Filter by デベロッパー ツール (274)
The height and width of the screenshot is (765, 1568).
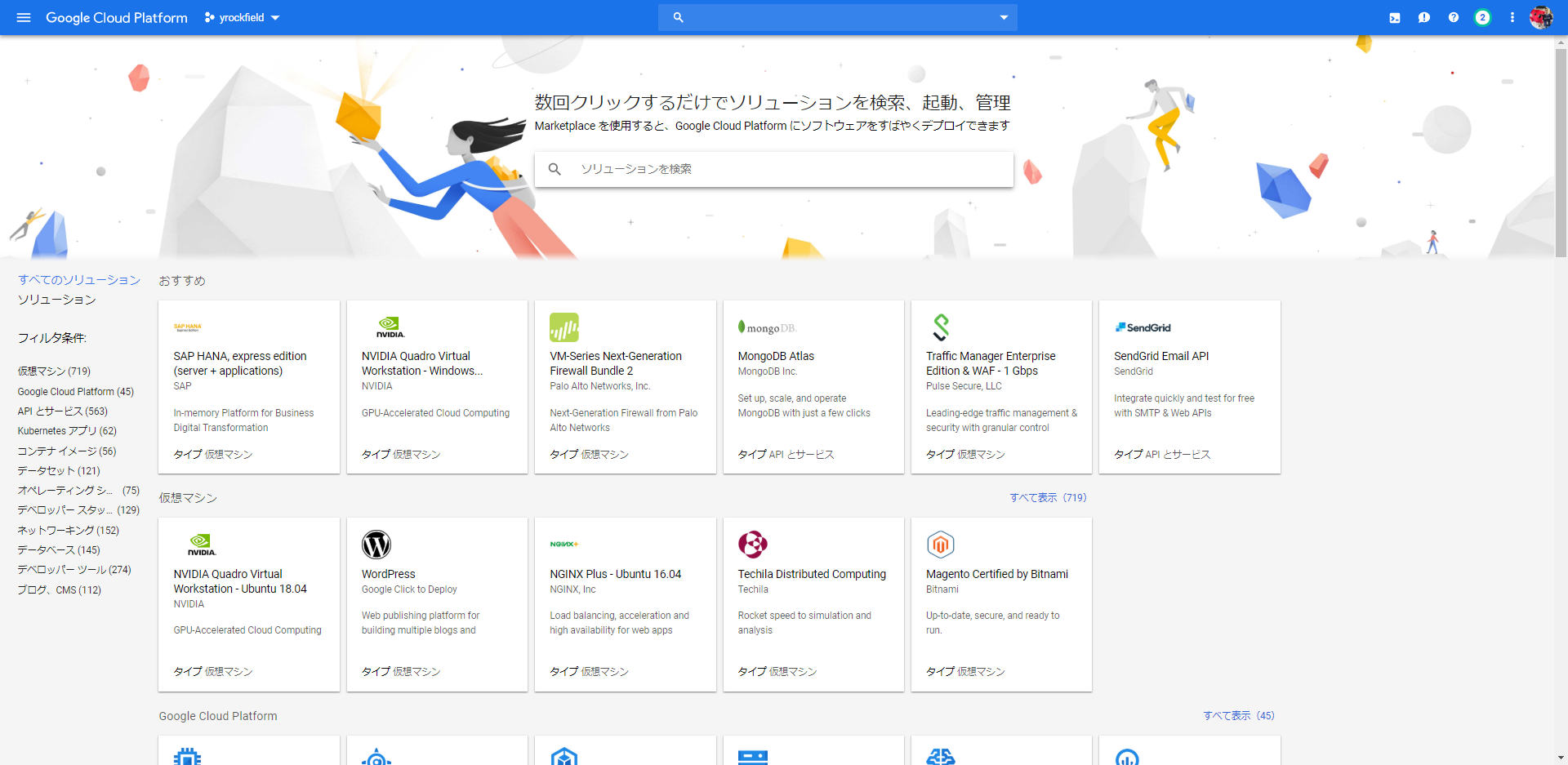click(x=74, y=570)
